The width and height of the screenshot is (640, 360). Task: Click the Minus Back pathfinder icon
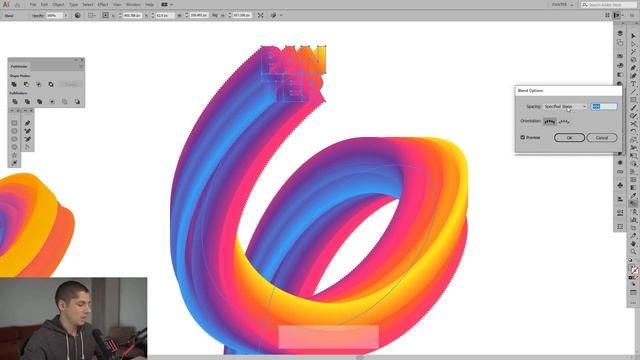pyautogui.click(x=77, y=102)
